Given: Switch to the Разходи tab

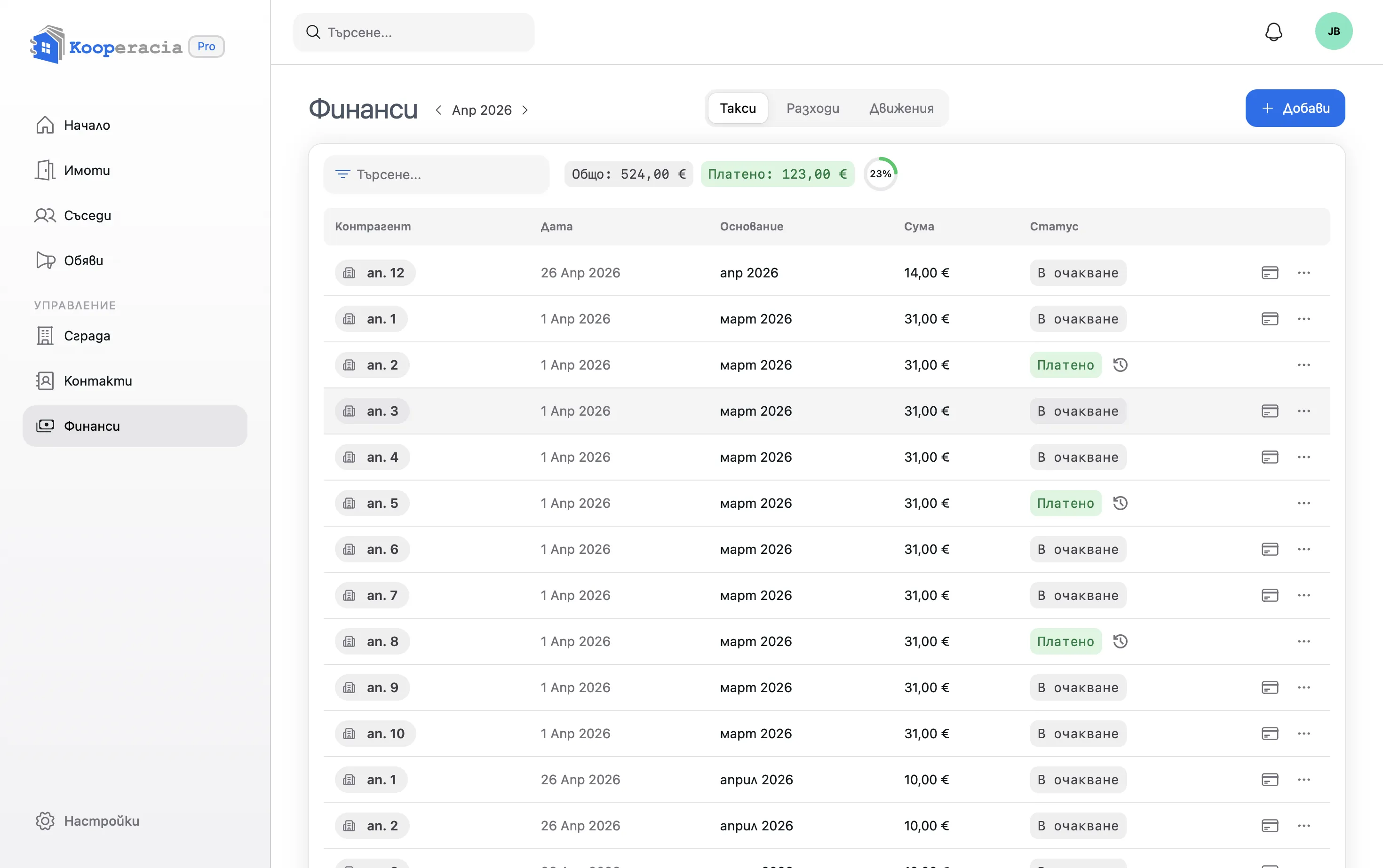Looking at the screenshot, I should tap(812, 108).
